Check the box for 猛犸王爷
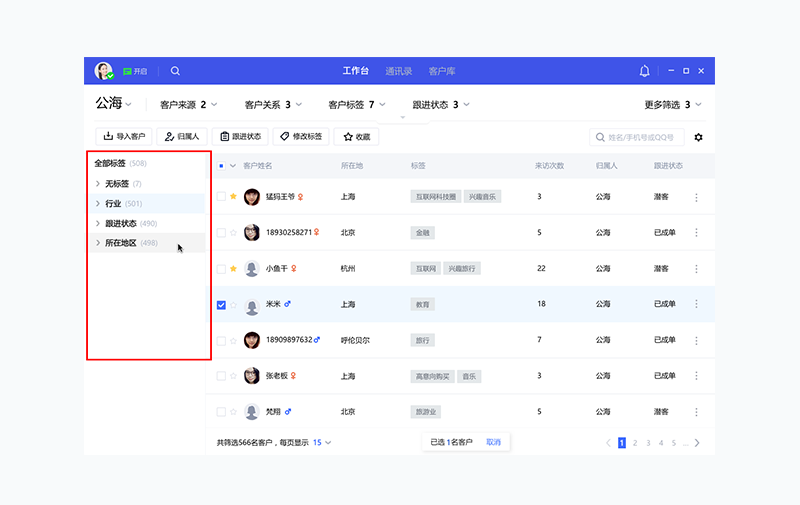The height and width of the screenshot is (505, 800). (x=221, y=196)
